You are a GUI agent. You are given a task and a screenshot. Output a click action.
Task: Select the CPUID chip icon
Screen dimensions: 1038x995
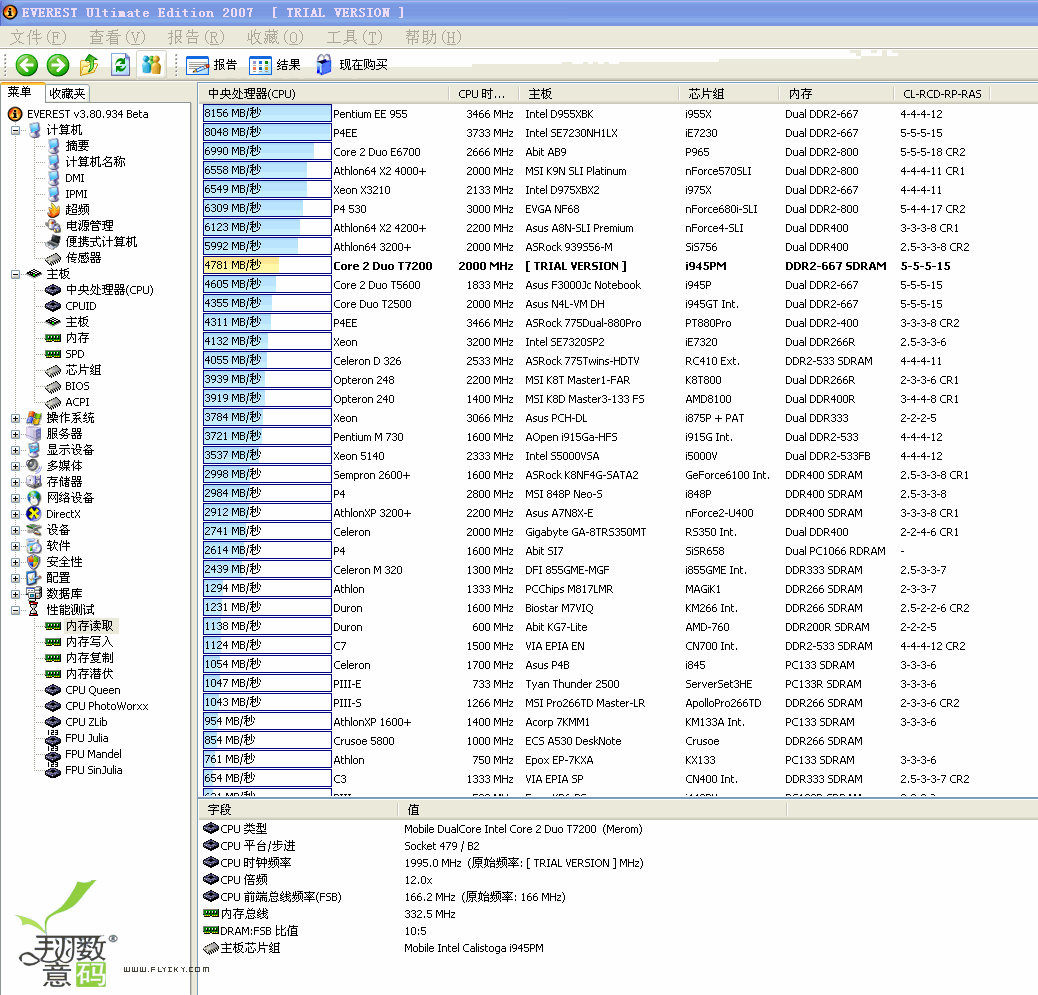[x=53, y=306]
